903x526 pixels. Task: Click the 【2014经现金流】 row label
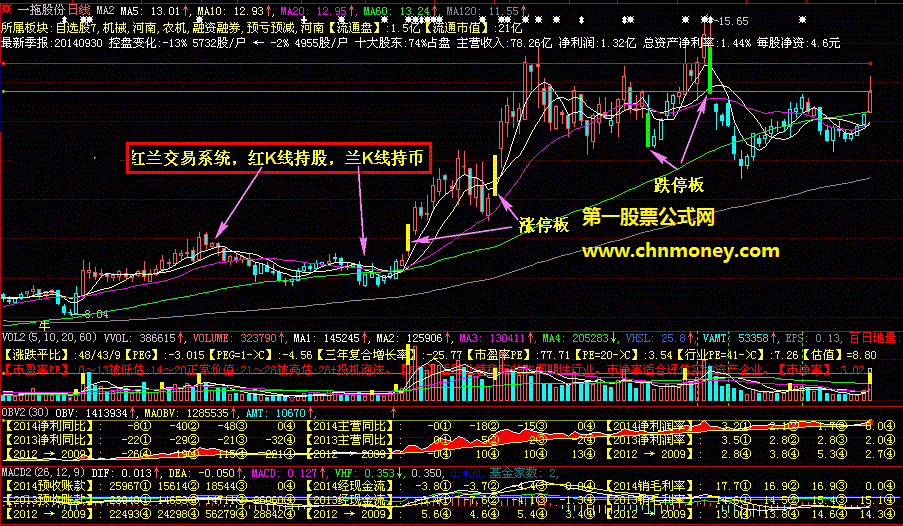point(351,487)
